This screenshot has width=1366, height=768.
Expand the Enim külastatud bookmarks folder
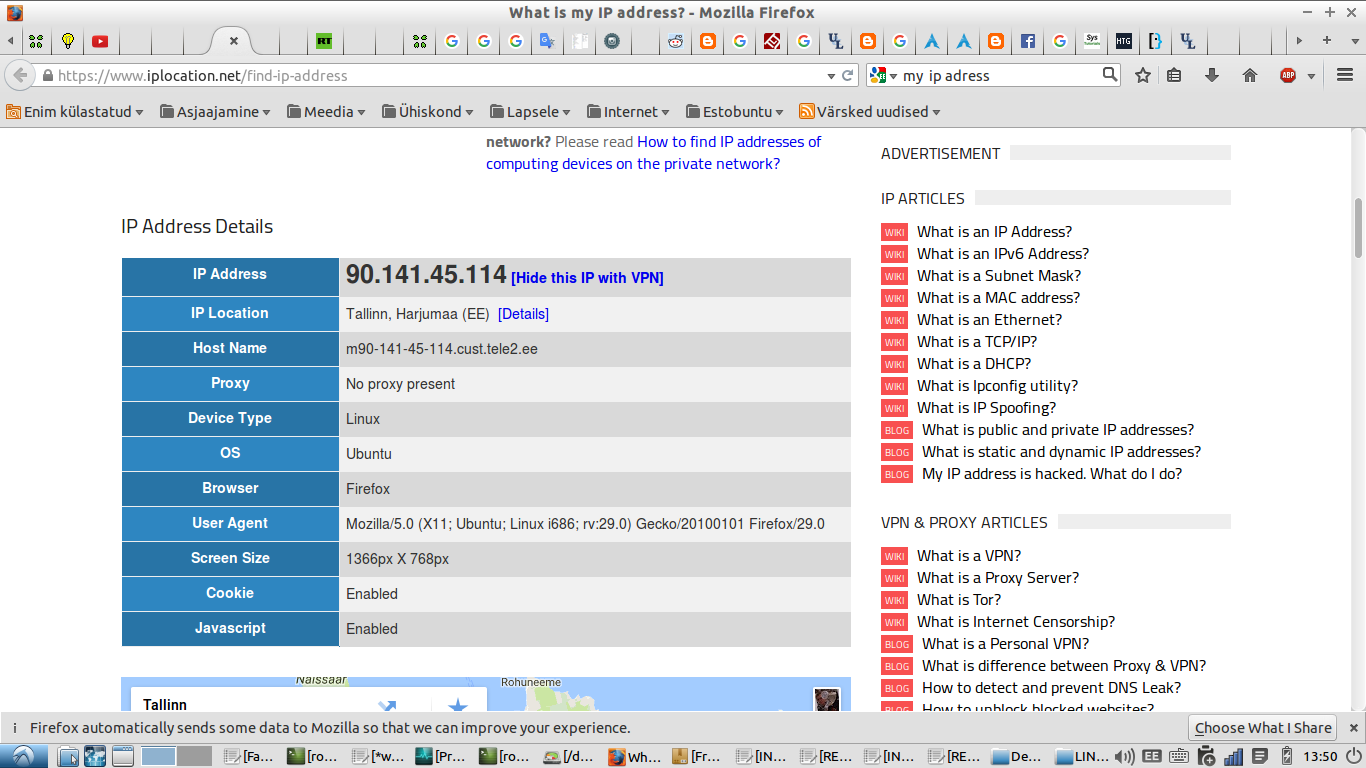tap(75, 112)
